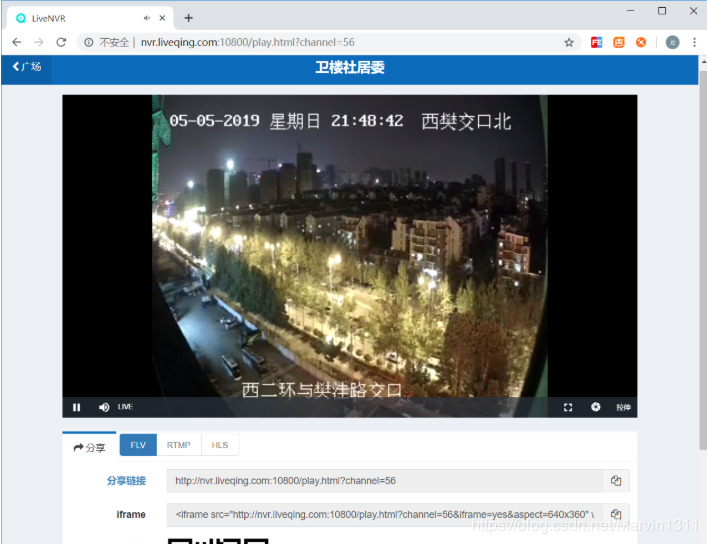Open Chrome's three-dot menu

694,42
